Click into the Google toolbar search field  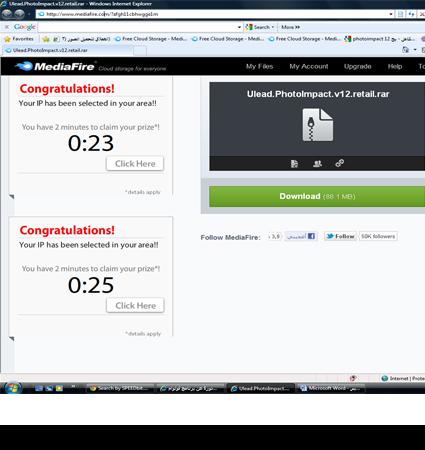pyautogui.click(x=138, y=27)
